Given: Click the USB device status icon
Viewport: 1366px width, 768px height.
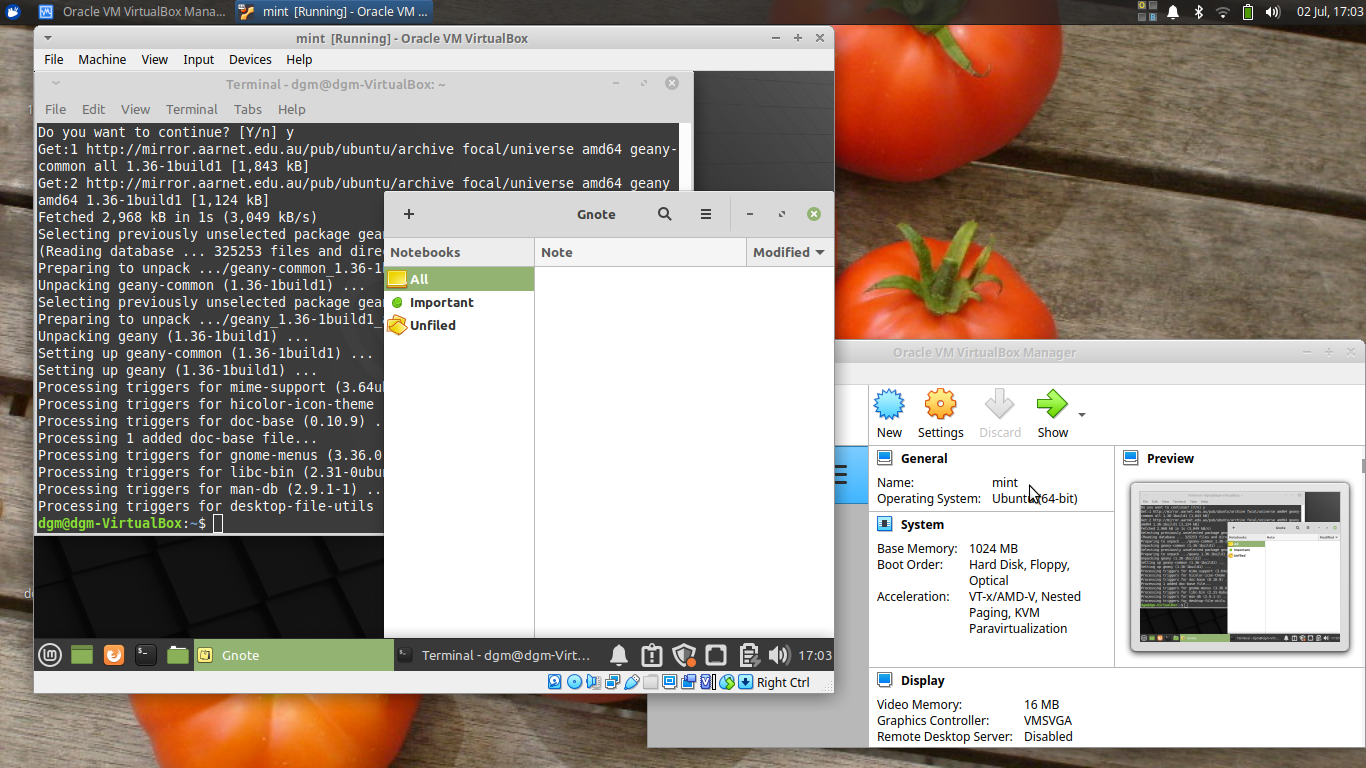Looking at the screenshot, I should 632,682.
